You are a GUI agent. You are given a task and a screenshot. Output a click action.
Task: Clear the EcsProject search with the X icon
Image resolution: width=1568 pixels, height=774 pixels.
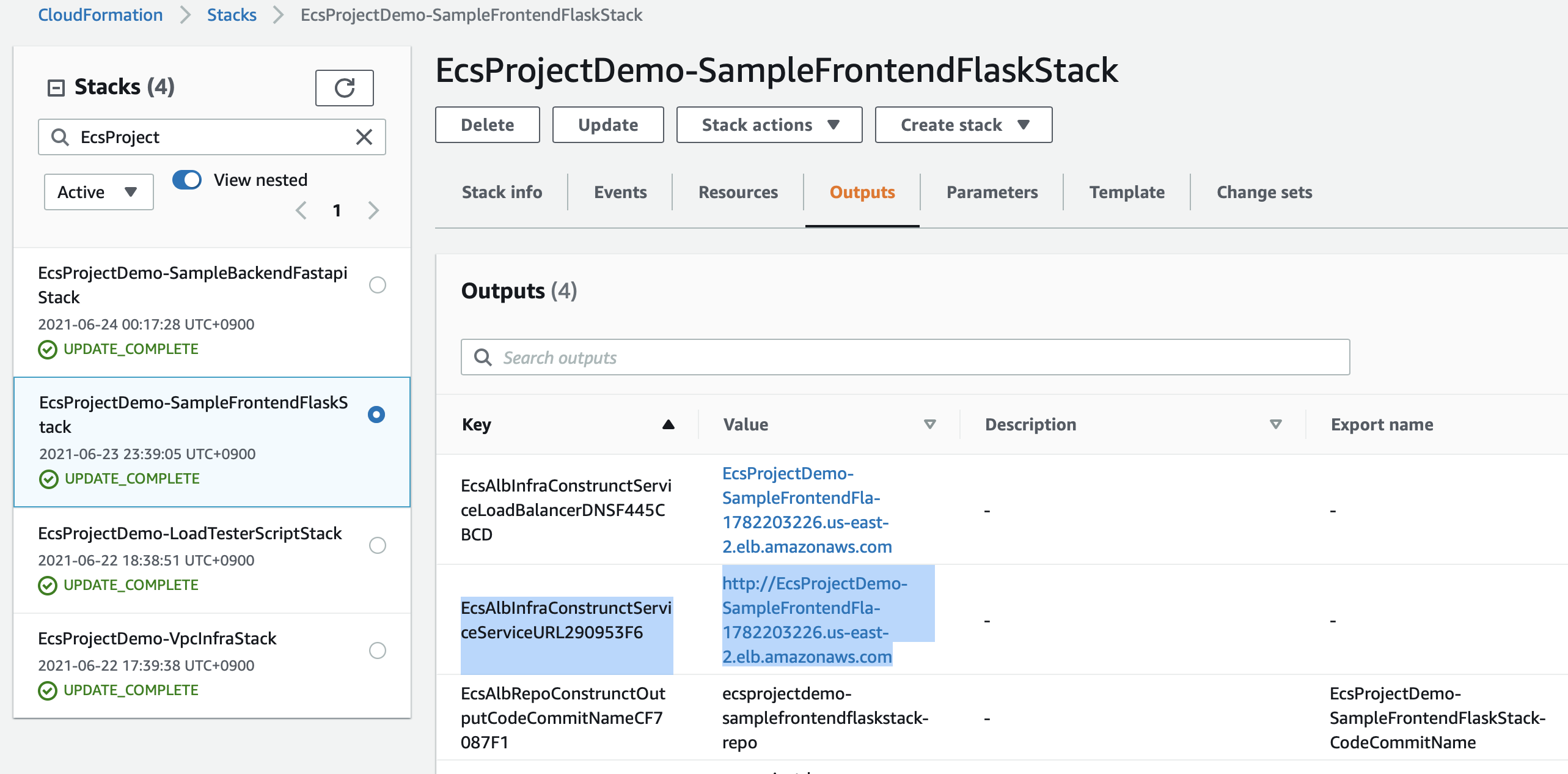click(364, 137)
